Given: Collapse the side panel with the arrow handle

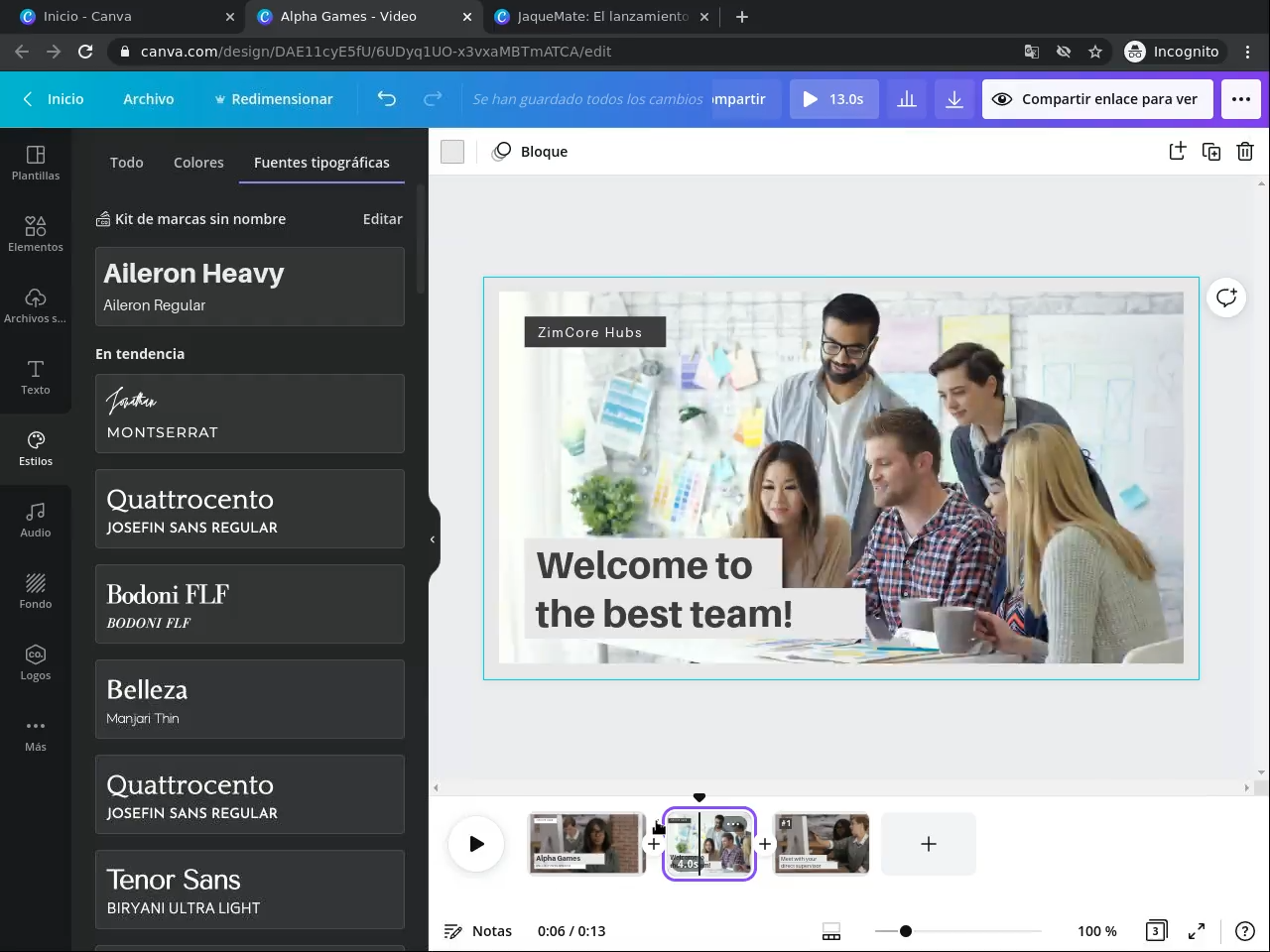Looking at the screenshot, I should click(x=433, y=539).
